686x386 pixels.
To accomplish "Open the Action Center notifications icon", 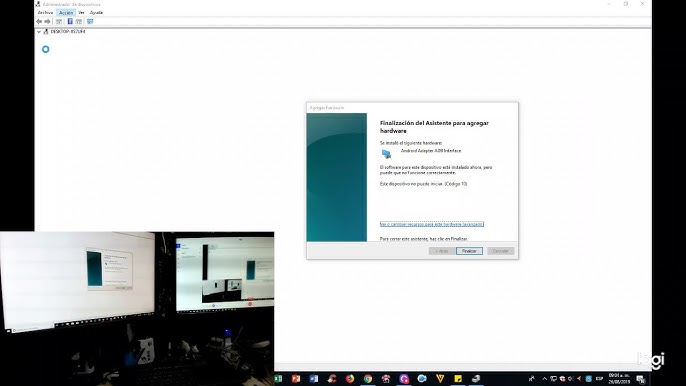I will tap(641, 379).
